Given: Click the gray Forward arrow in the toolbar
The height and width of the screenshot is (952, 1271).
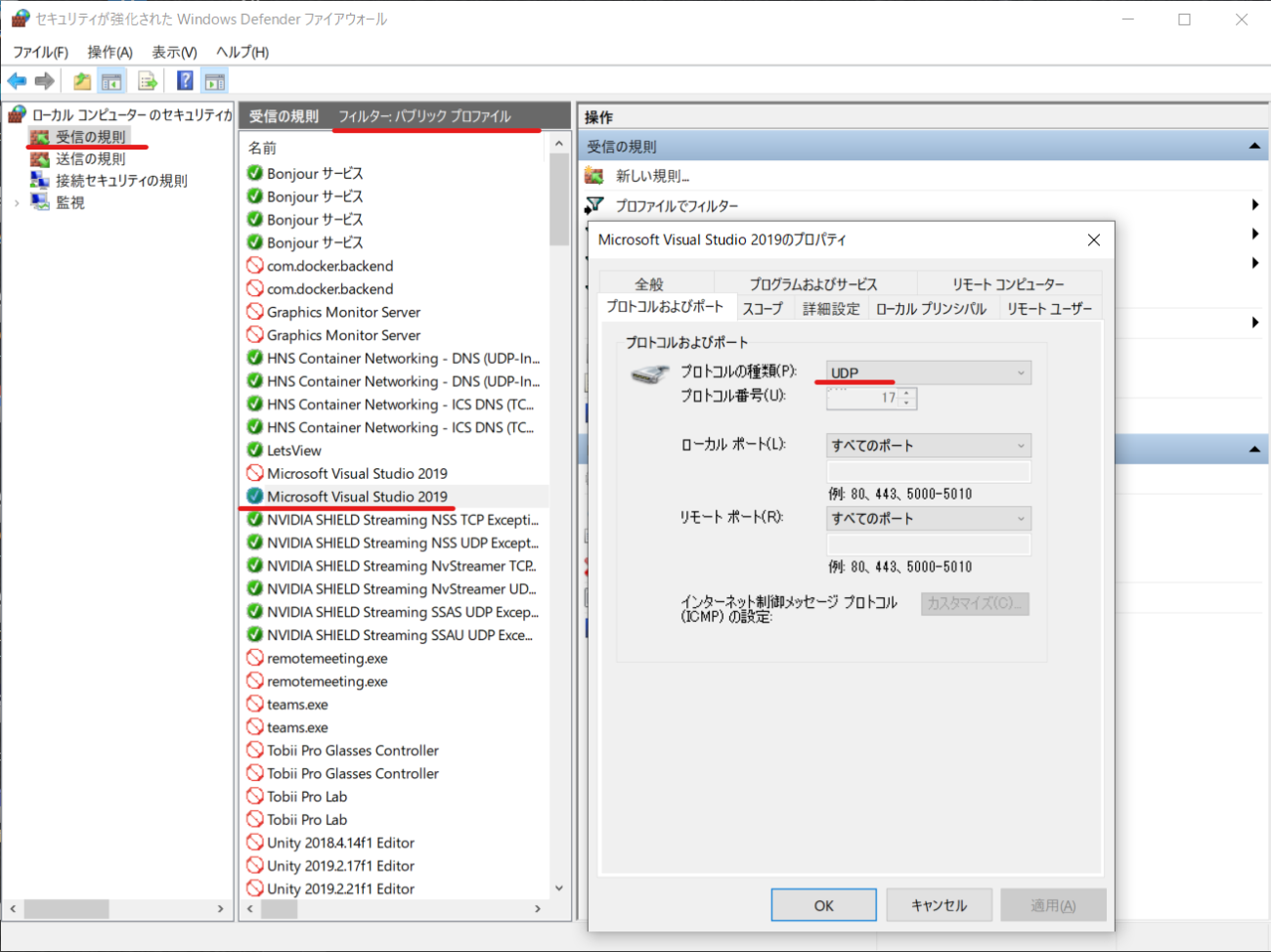Looking at the screenshot, I should click(x=44, y=81).
